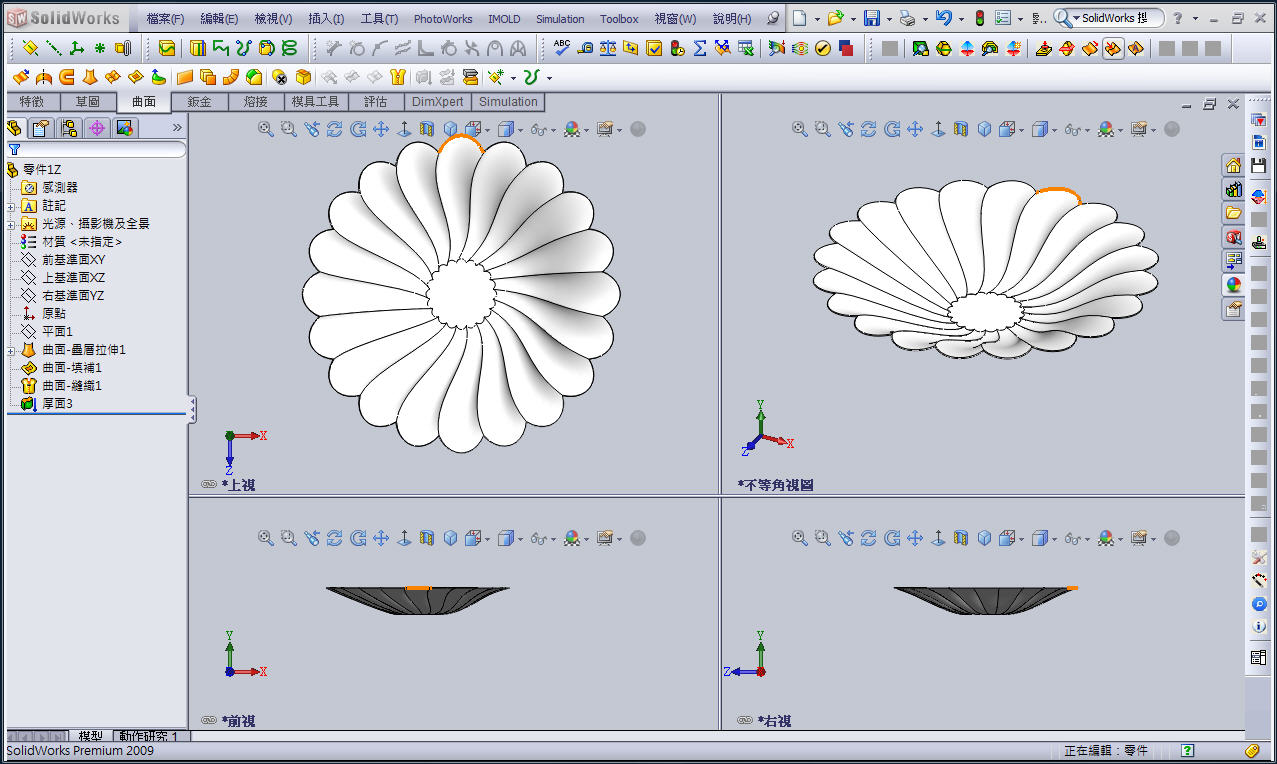
Task: Click the Open folder icon
Action: click(x=835, y=18)
